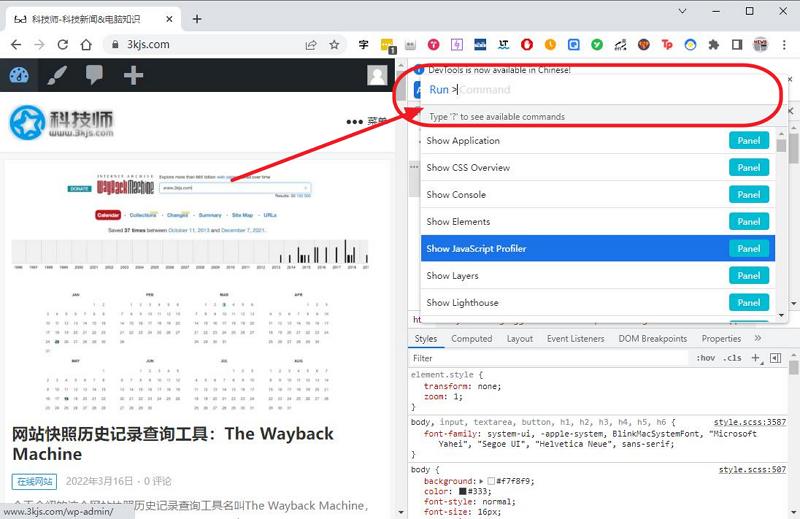Image resolution: width=800 pixels, height=519 pixels.
Task: Reload the 3kjs.com page
Action: 63,45
